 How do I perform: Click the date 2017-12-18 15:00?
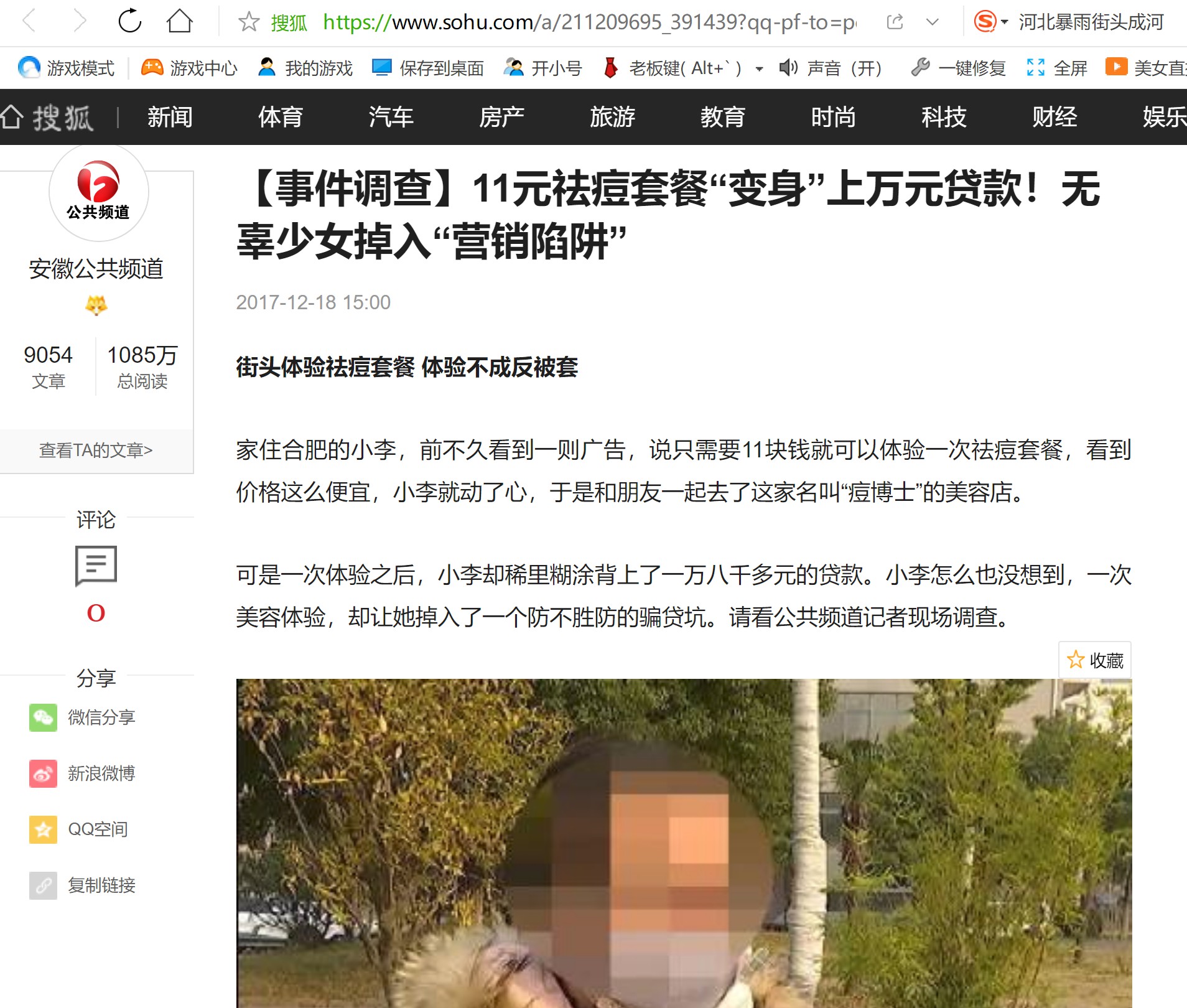[x=314, y=302]
